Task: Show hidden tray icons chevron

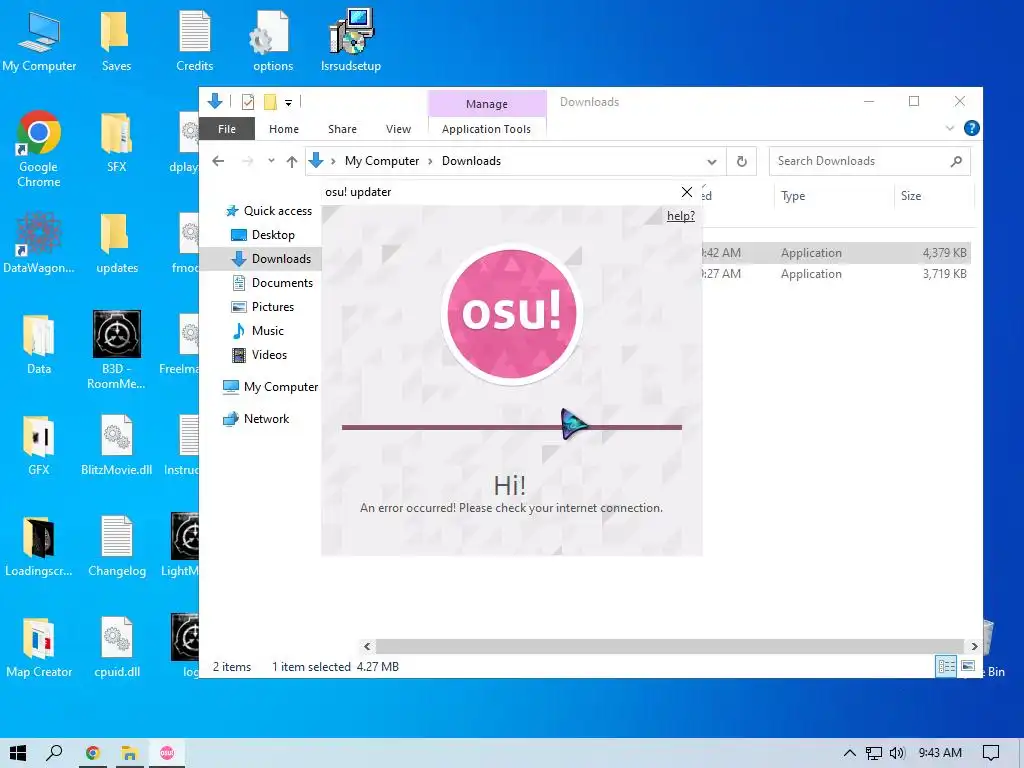Action: click(x=849, y=753)
